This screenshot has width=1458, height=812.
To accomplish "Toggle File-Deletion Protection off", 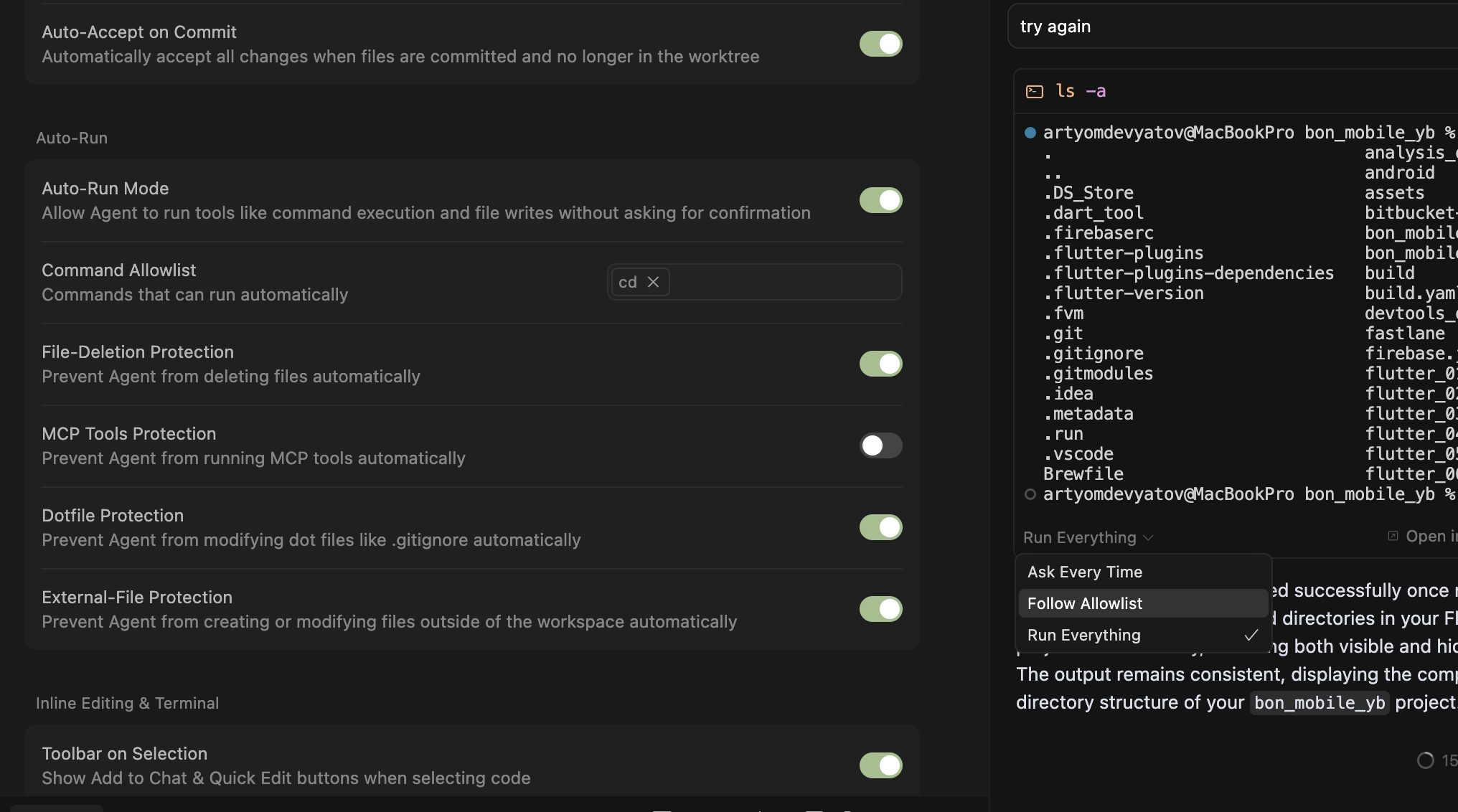I will [x=880, y=364].
